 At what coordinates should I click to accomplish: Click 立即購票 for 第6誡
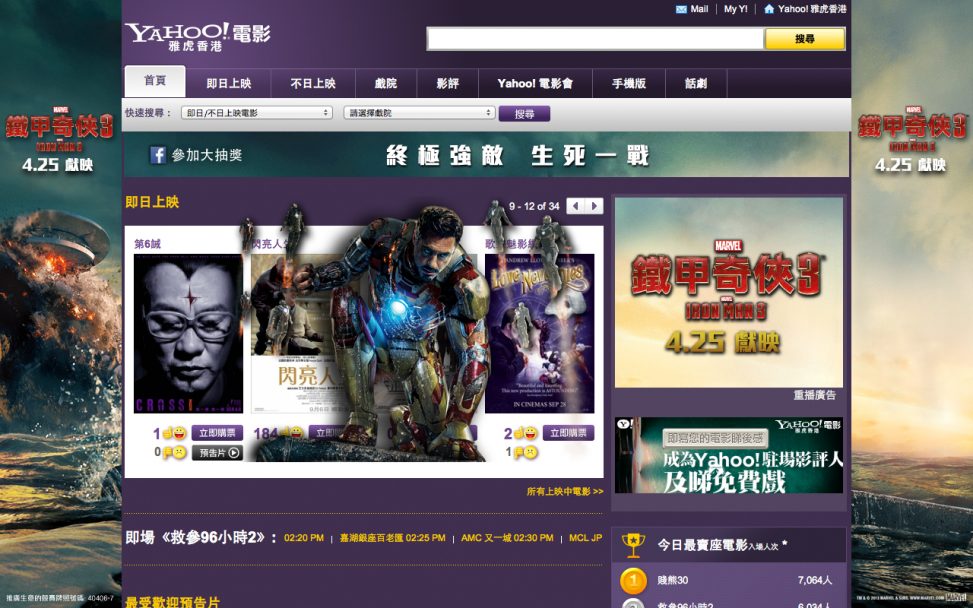pos(217,433)
